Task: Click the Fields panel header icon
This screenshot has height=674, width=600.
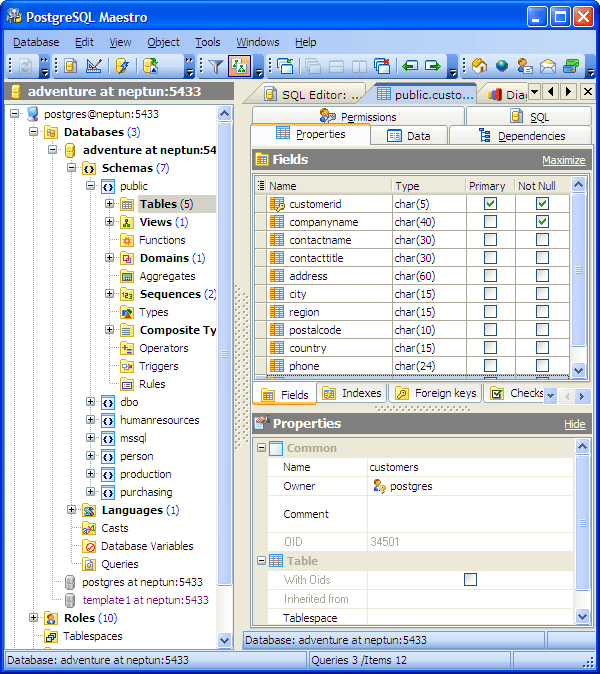Action: (262, 159)
